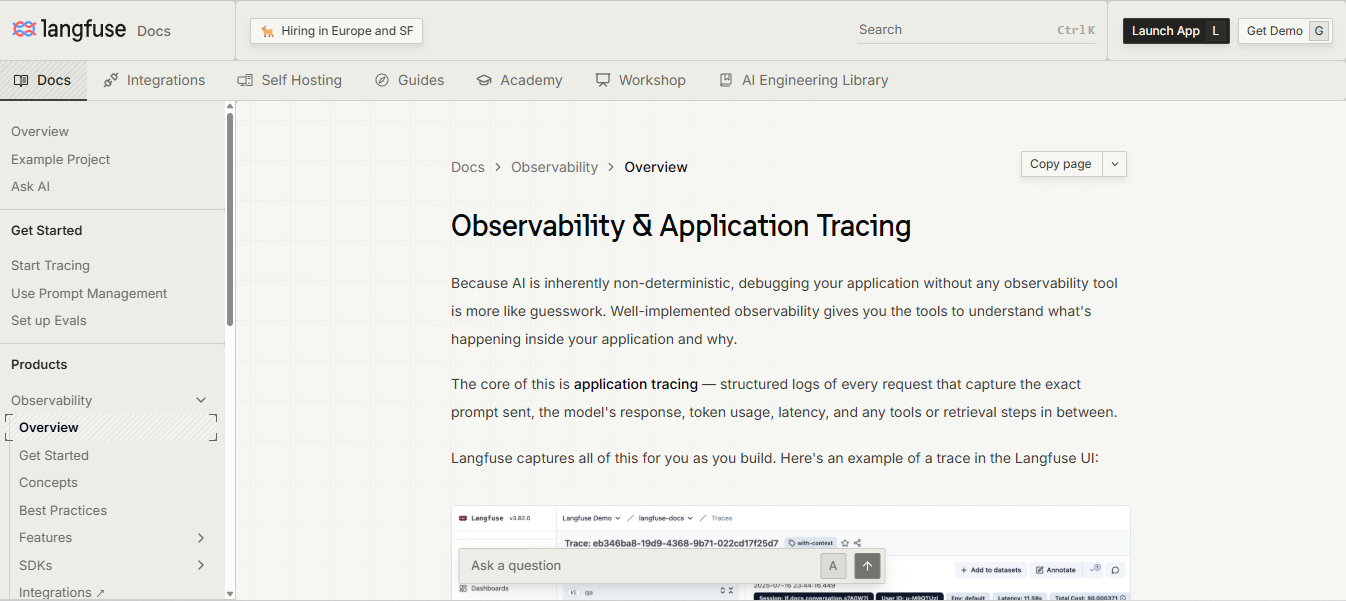The height and width of the screenshot is (601, 1346).
Task: Open top Overview link in sidebar
Action: [x=40, y=132]
